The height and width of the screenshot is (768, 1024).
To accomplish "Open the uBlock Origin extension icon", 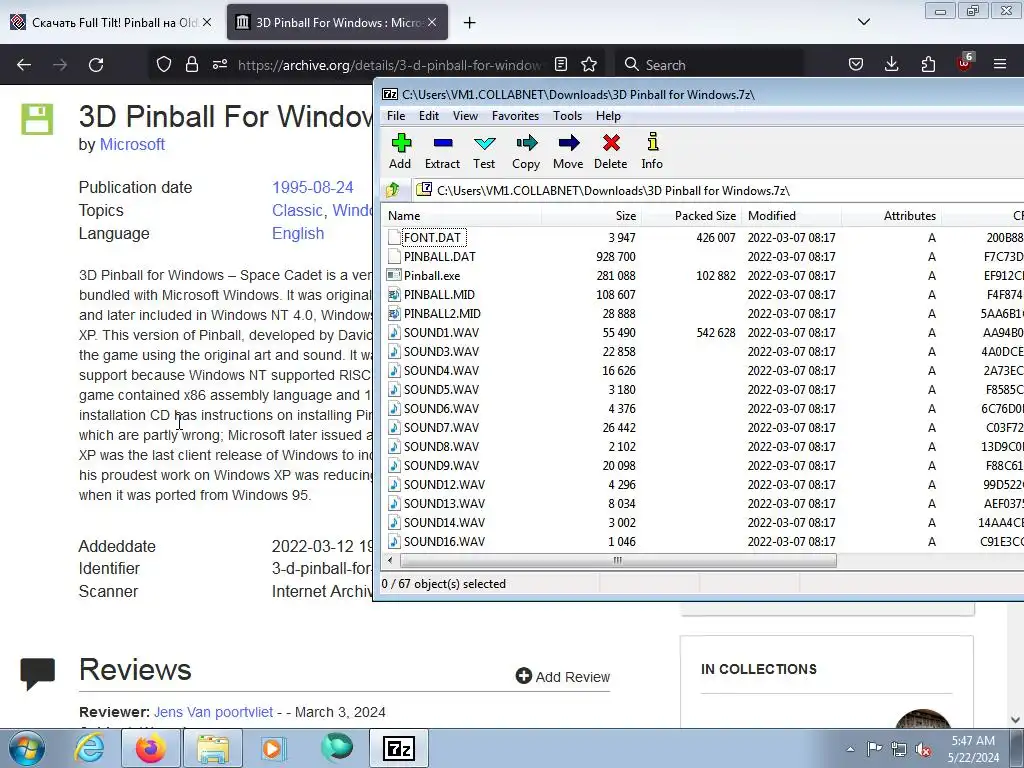I will click(965, 63).
